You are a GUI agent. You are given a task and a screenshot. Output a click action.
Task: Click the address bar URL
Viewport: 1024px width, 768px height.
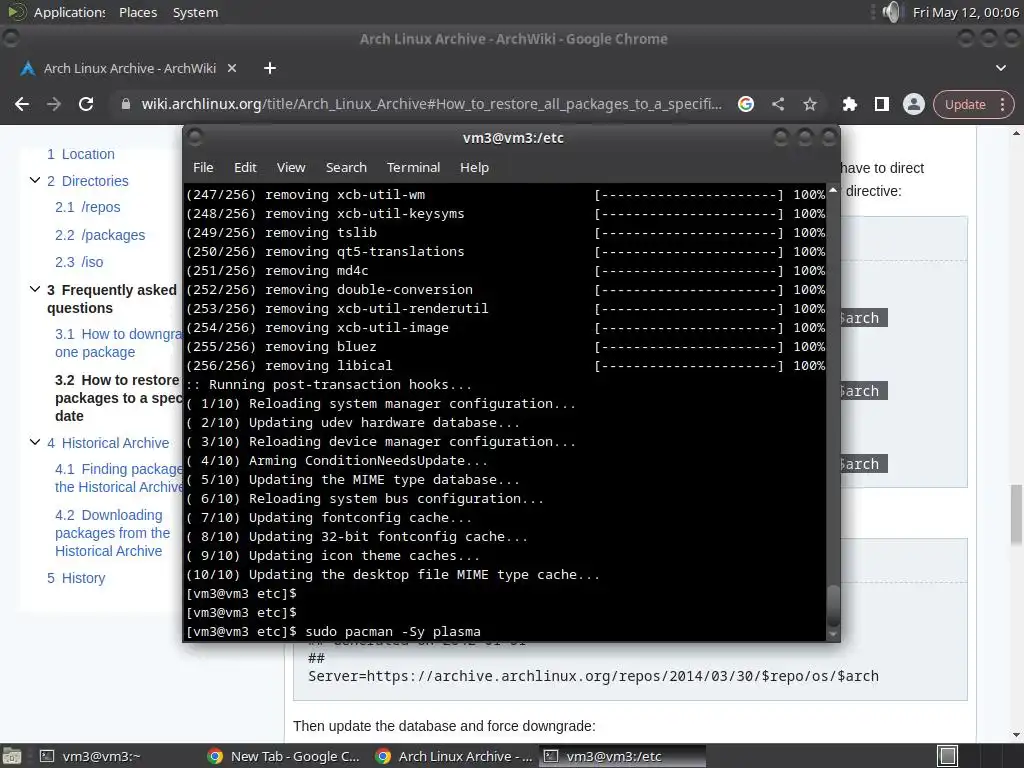click(x=431, y=104)
